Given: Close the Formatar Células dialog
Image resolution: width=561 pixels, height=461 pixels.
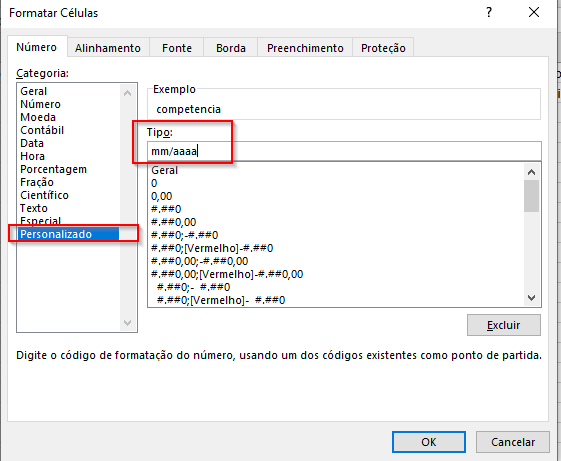Looking at the screenshot, I should (534, 13).
